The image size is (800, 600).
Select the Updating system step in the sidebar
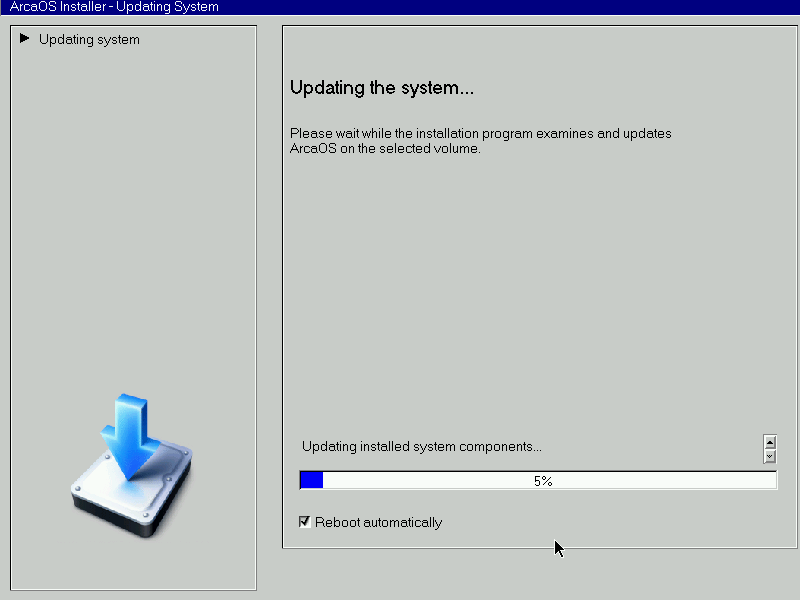tap(89, 39)
